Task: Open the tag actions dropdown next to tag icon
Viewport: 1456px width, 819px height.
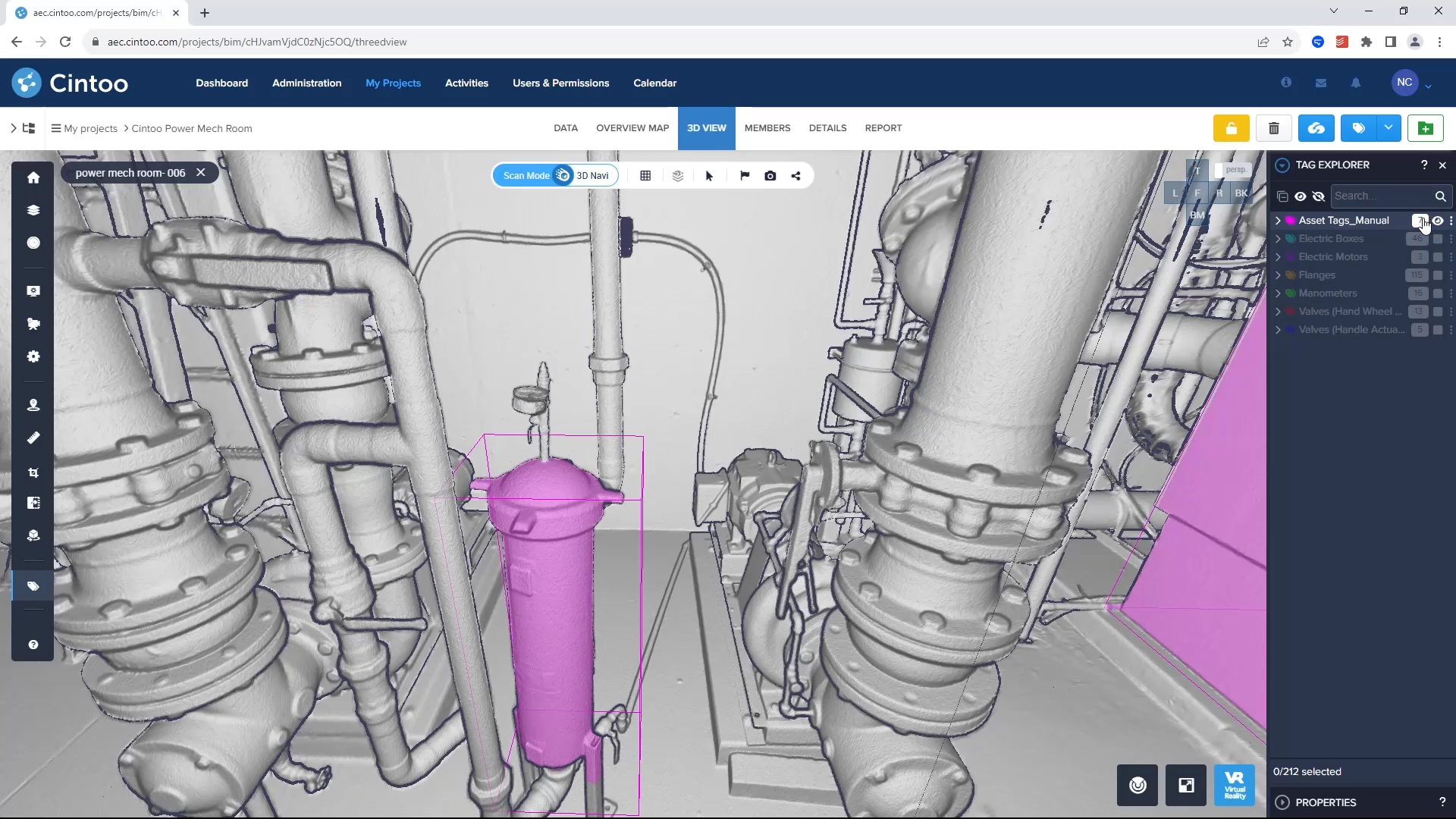Action: pyautogui.click(x=1389, y=128)
